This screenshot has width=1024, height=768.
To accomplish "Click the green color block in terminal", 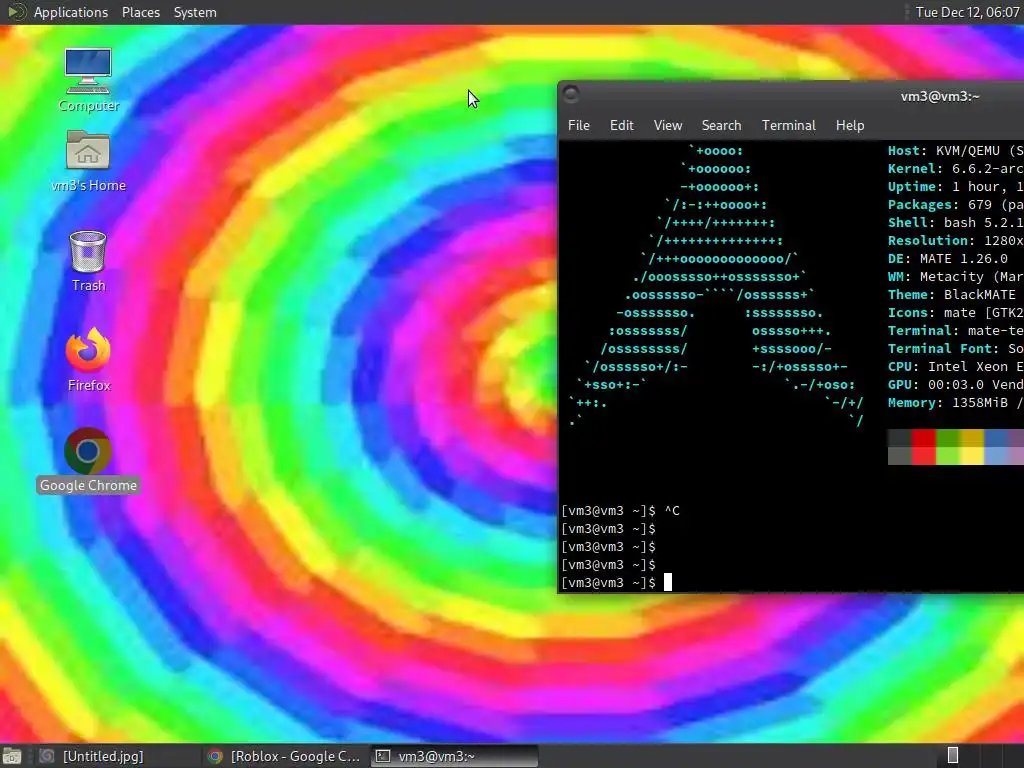I will point(948,447).
